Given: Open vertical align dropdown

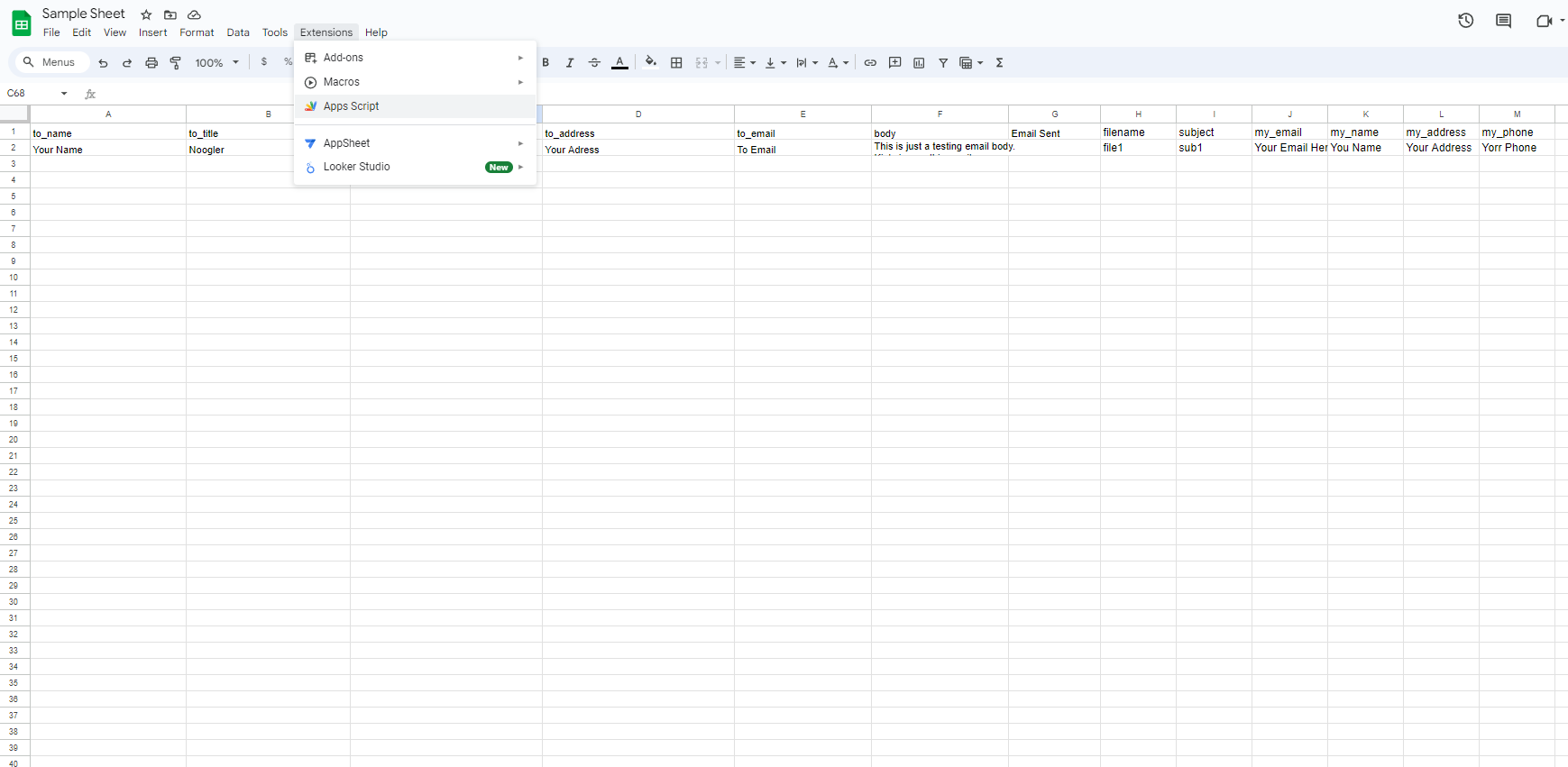Looking at the screenshot, I should [x=775, y=63].
